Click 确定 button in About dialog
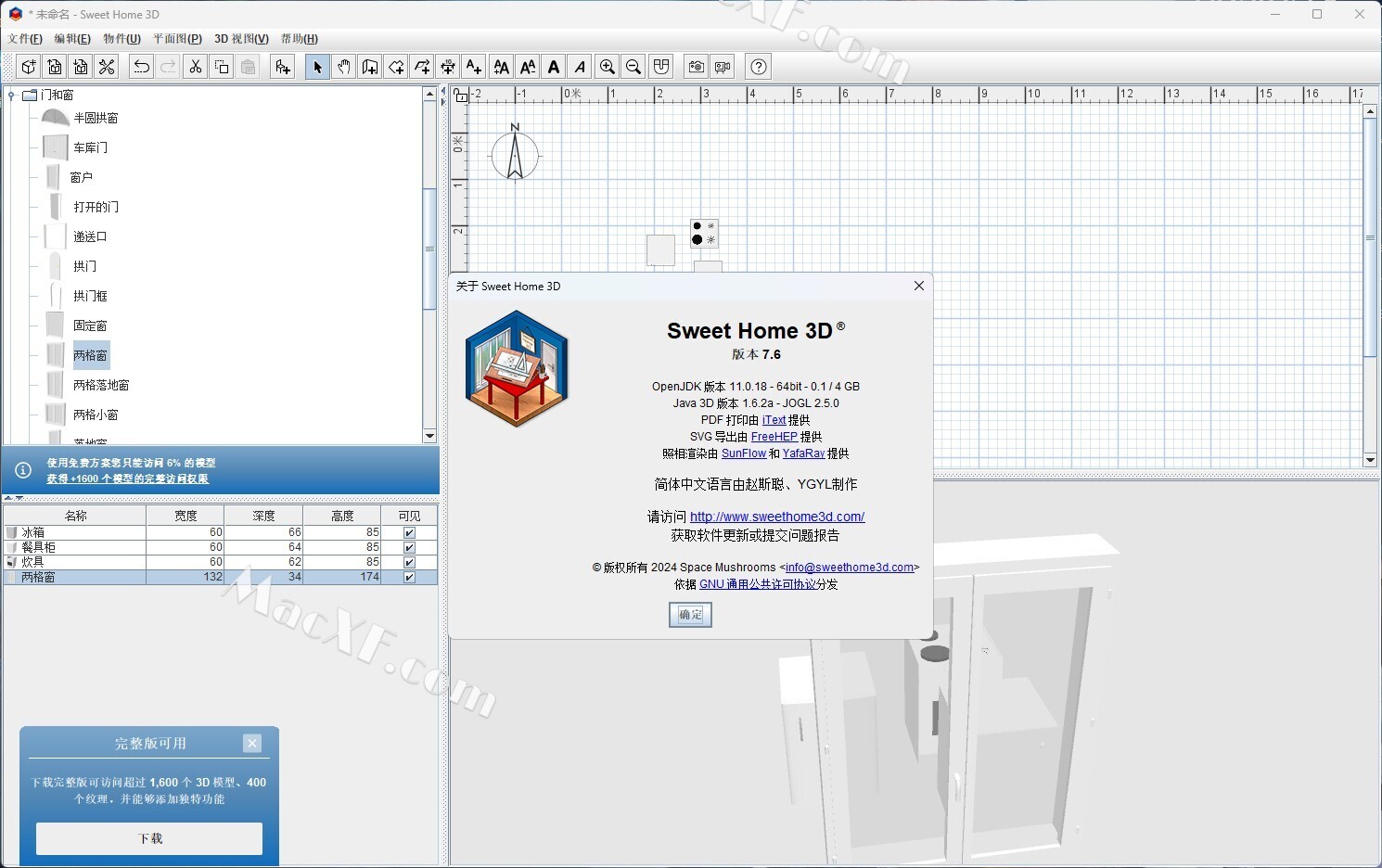The image size is (1382, 868). pos(690,615)
